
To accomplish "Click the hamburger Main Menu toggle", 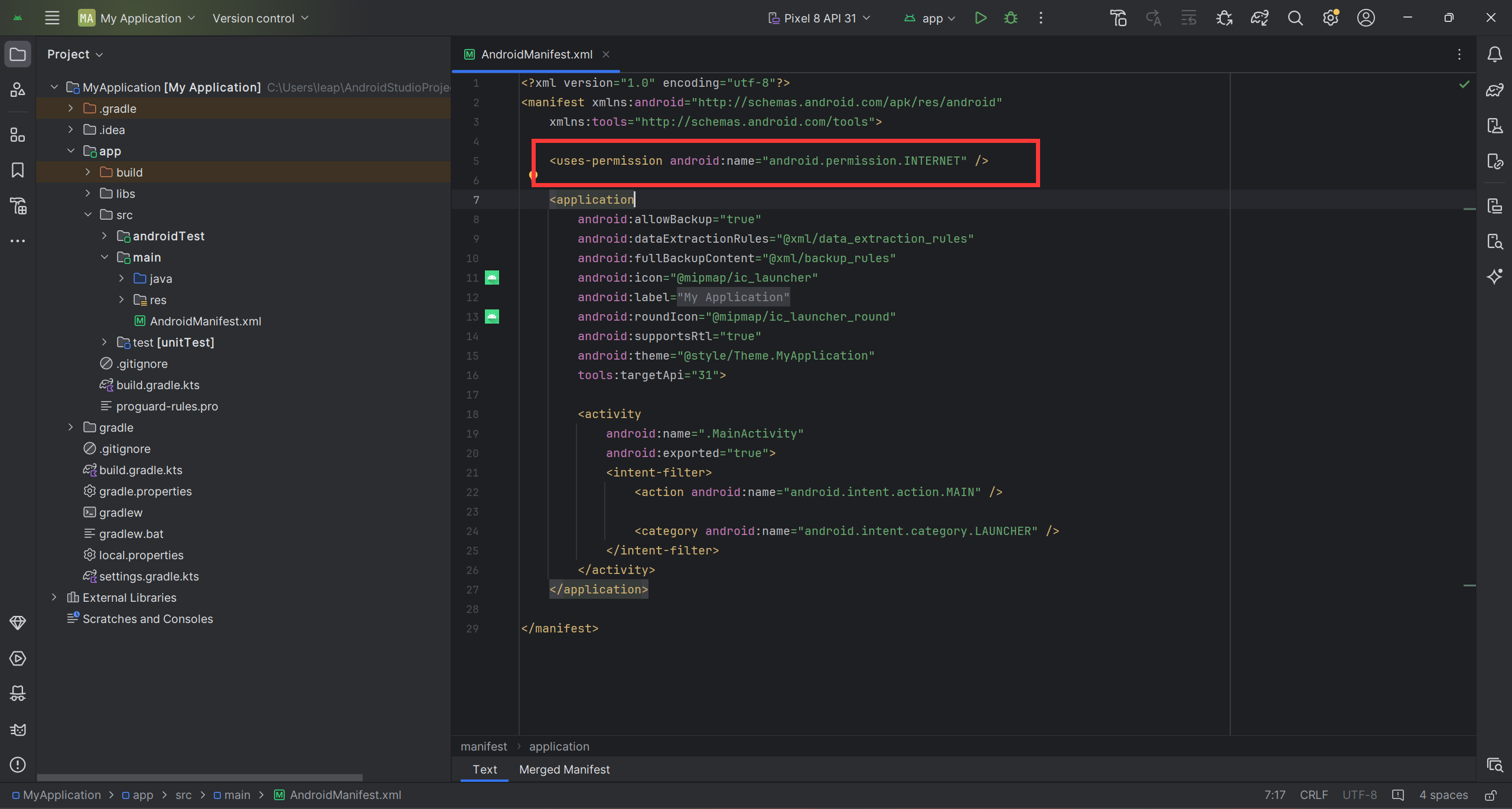I will click(x=52, y=18).
